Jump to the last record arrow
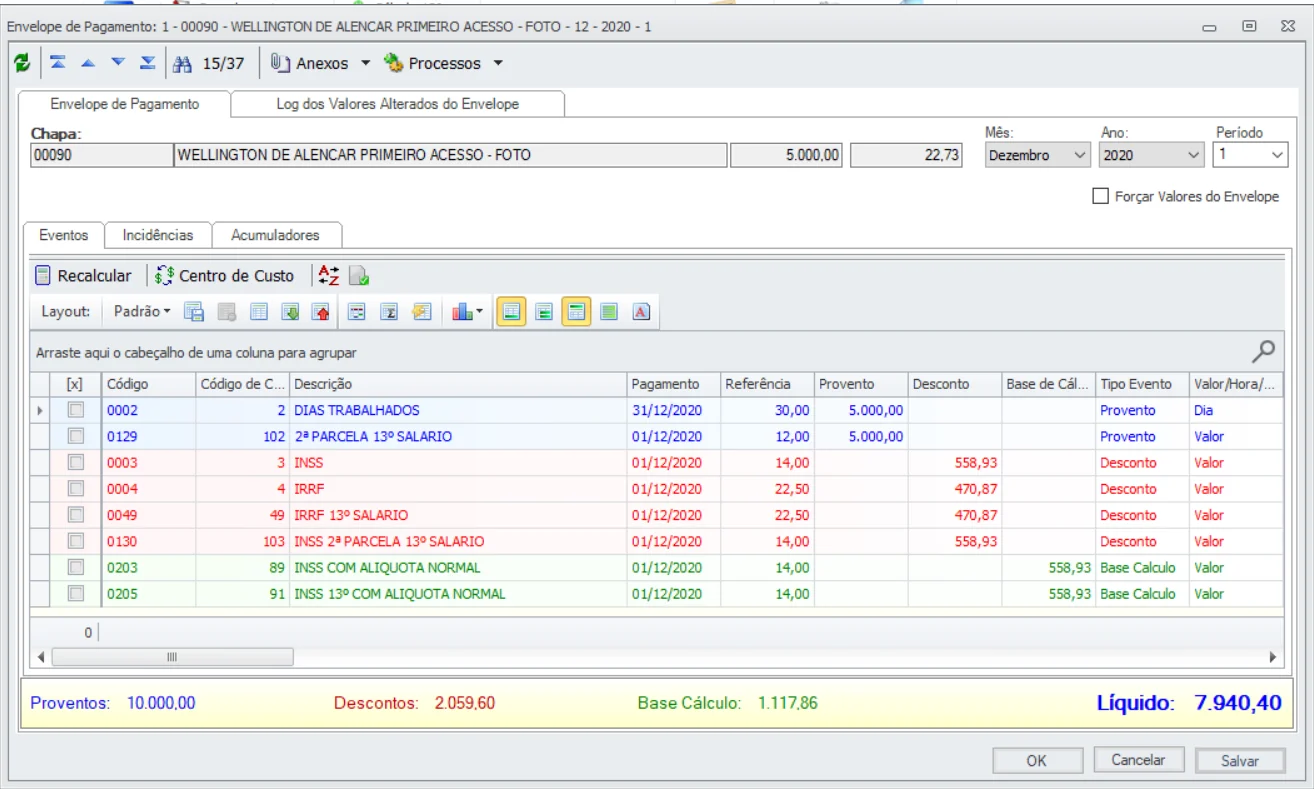Image resolution: width=1314 pixels, height=789 pixels. tap(147, 63)
